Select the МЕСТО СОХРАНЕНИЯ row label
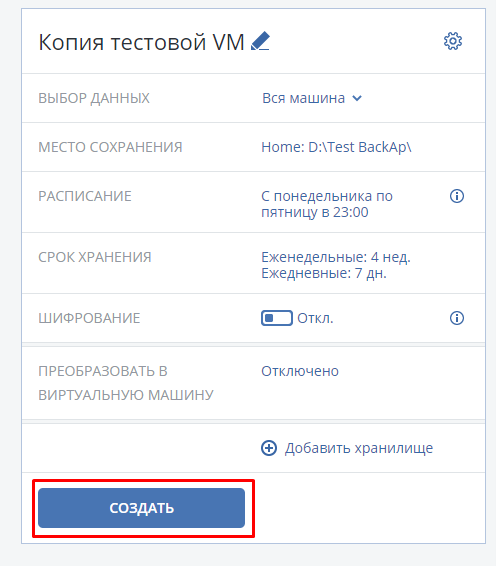This screenshot has width=496, height=566. (110, 147)
